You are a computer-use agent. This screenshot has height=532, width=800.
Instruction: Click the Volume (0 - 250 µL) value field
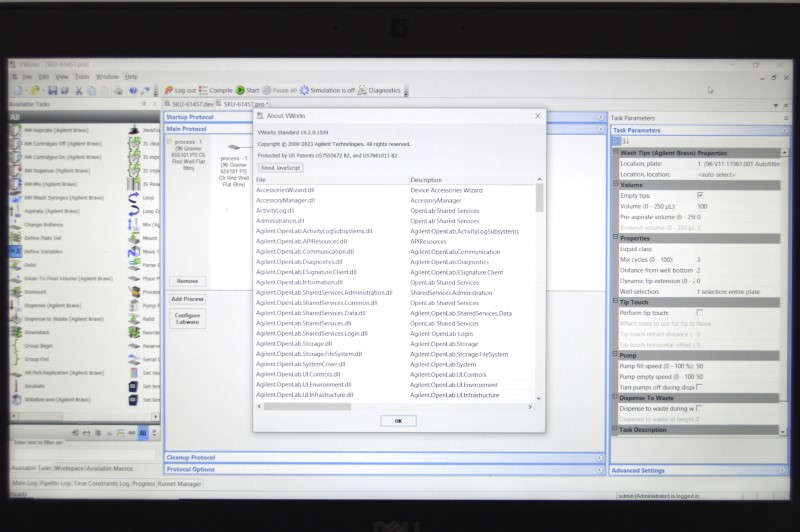point(737,207)
